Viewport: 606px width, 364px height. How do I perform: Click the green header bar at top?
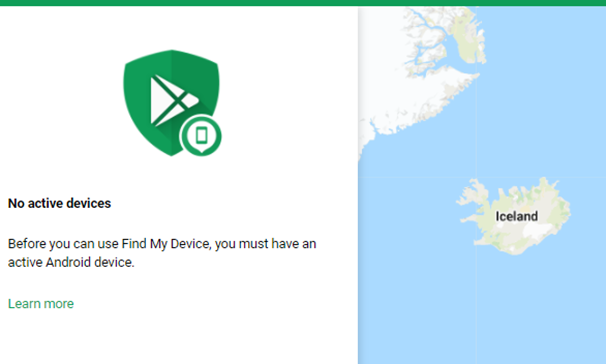pyautogui.click(x=303, y=3)
